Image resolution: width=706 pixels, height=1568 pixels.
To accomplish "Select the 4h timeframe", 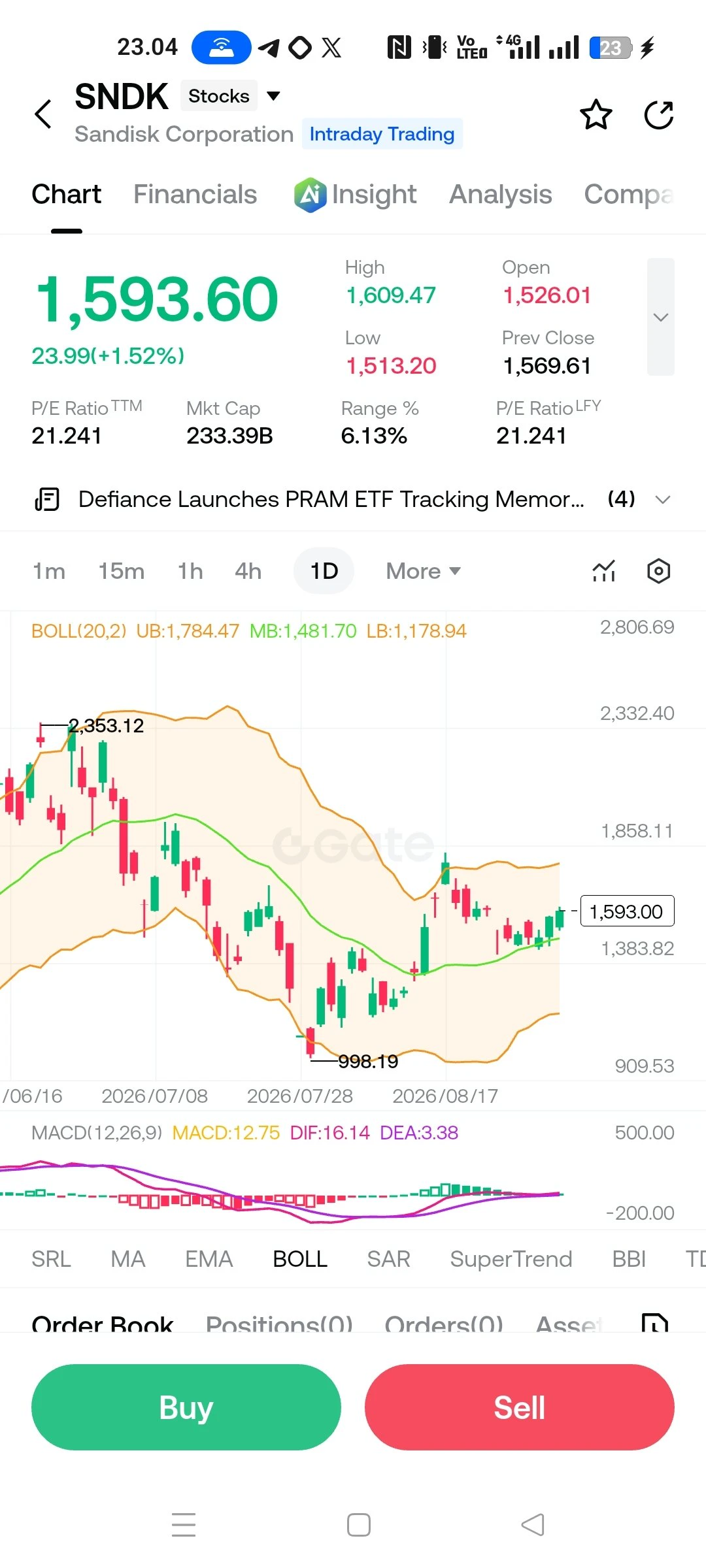I will (248, 571).
